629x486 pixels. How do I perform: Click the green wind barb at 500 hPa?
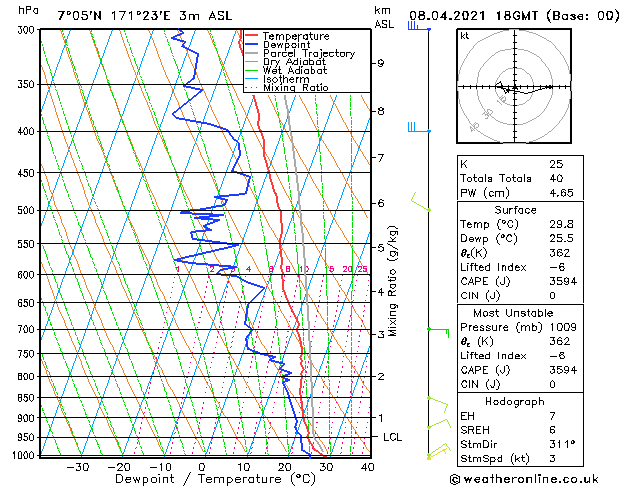[421, 202]
